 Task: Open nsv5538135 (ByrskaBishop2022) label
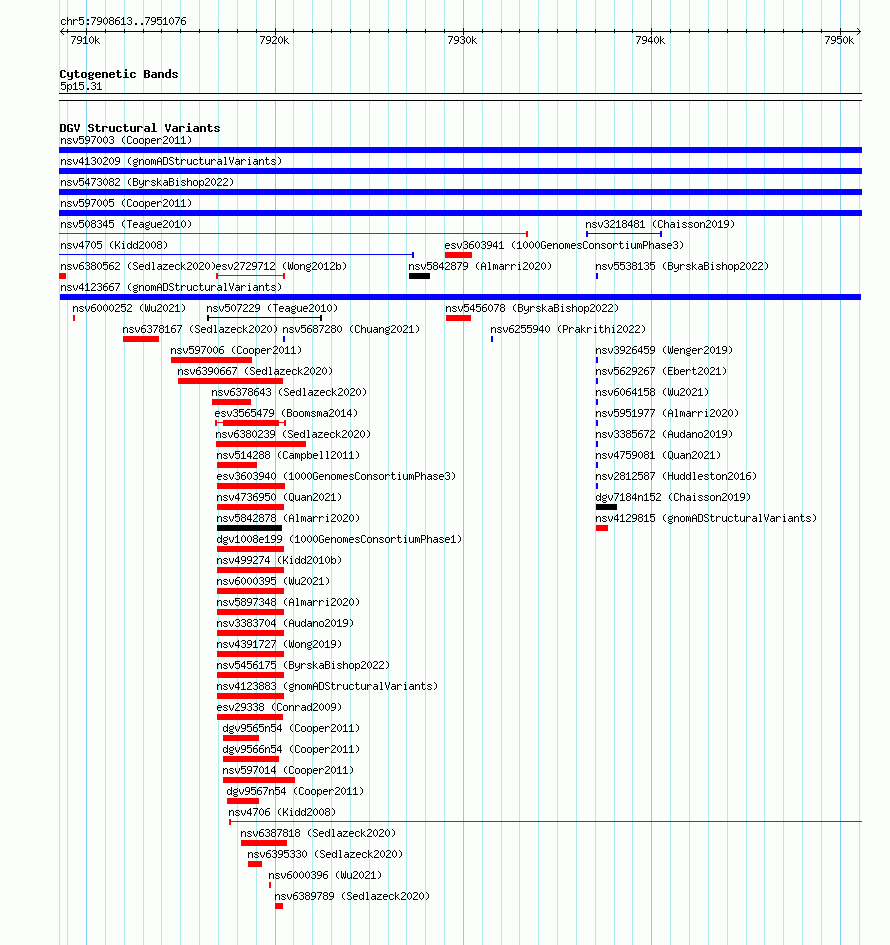coord(682,266)
